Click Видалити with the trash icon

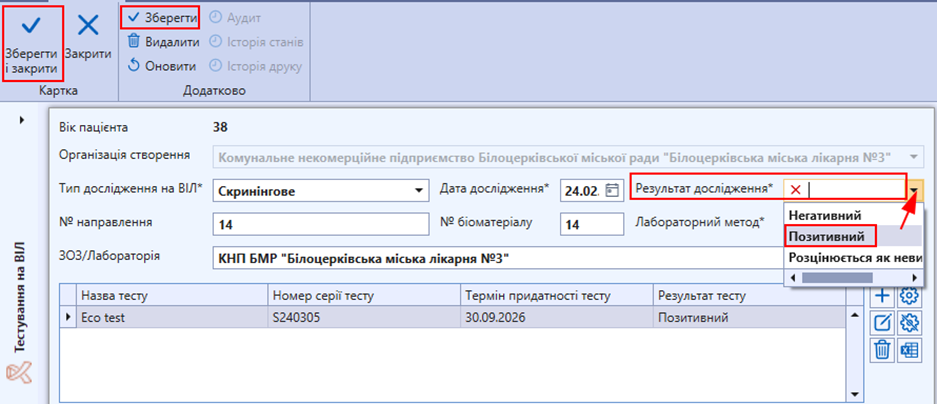pos(164,42)
